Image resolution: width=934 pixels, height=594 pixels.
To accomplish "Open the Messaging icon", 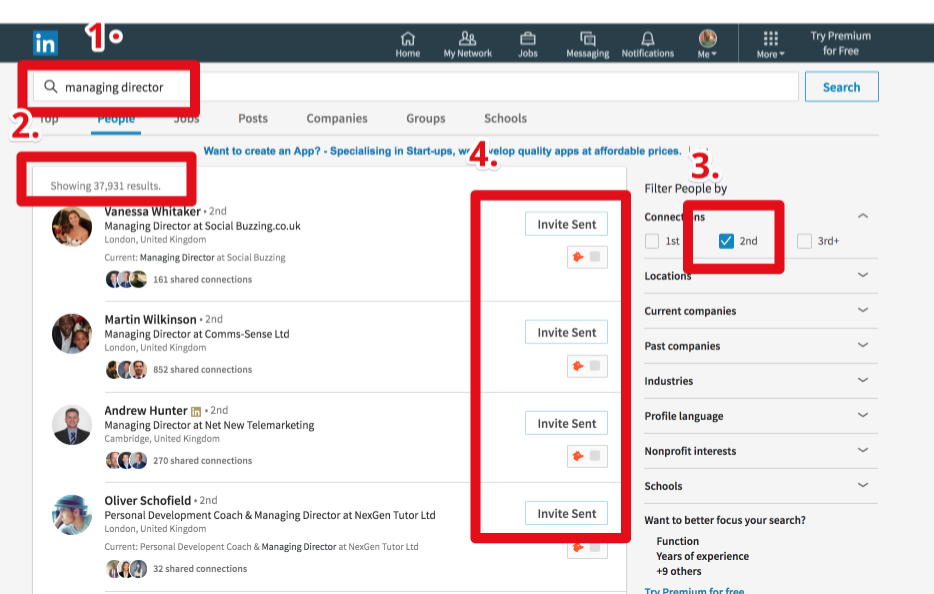I will tap(587, 39).
